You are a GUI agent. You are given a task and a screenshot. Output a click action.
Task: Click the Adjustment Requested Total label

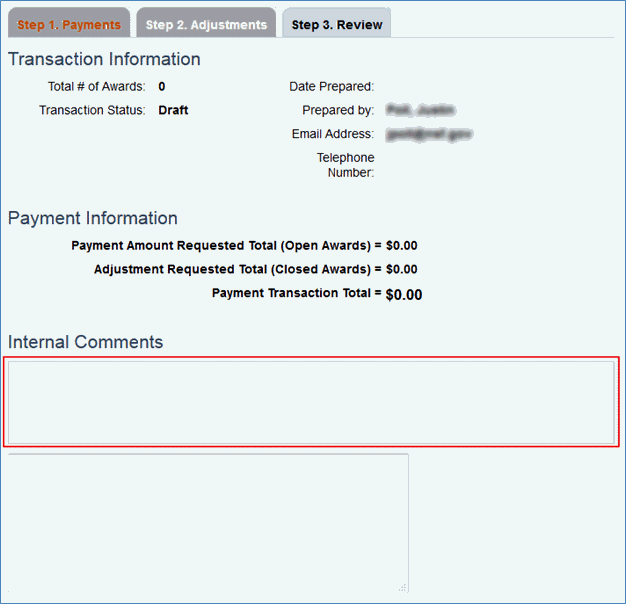point(238,269)
